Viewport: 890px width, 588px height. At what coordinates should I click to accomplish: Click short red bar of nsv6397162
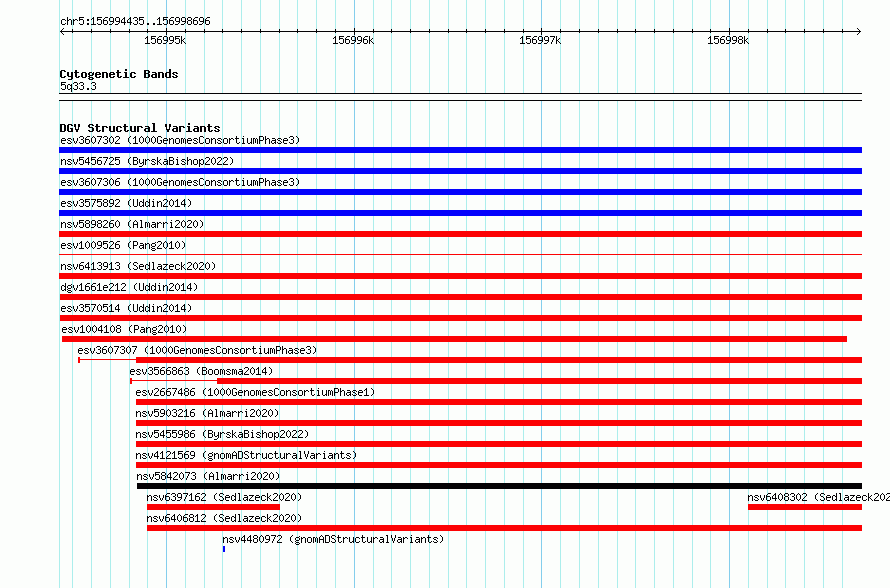click(x=213, y=507)
